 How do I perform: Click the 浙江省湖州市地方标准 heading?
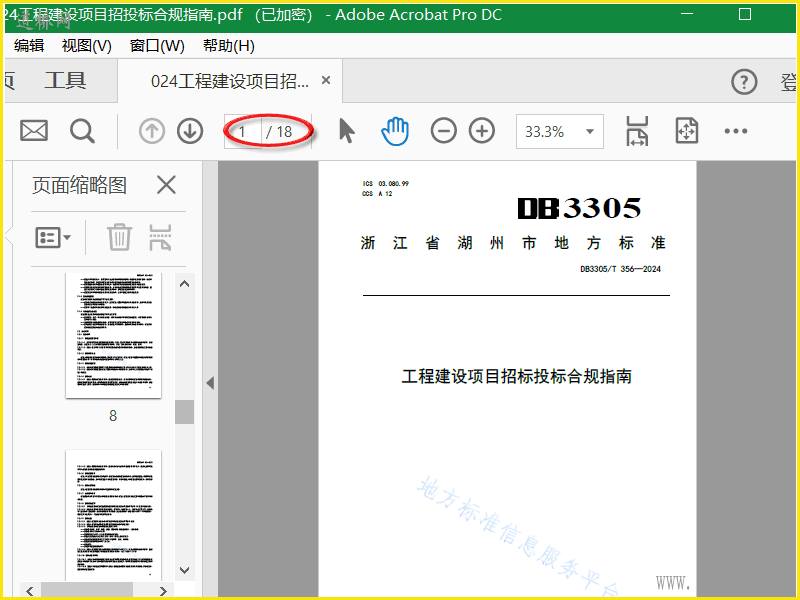[x=513, y=243]
